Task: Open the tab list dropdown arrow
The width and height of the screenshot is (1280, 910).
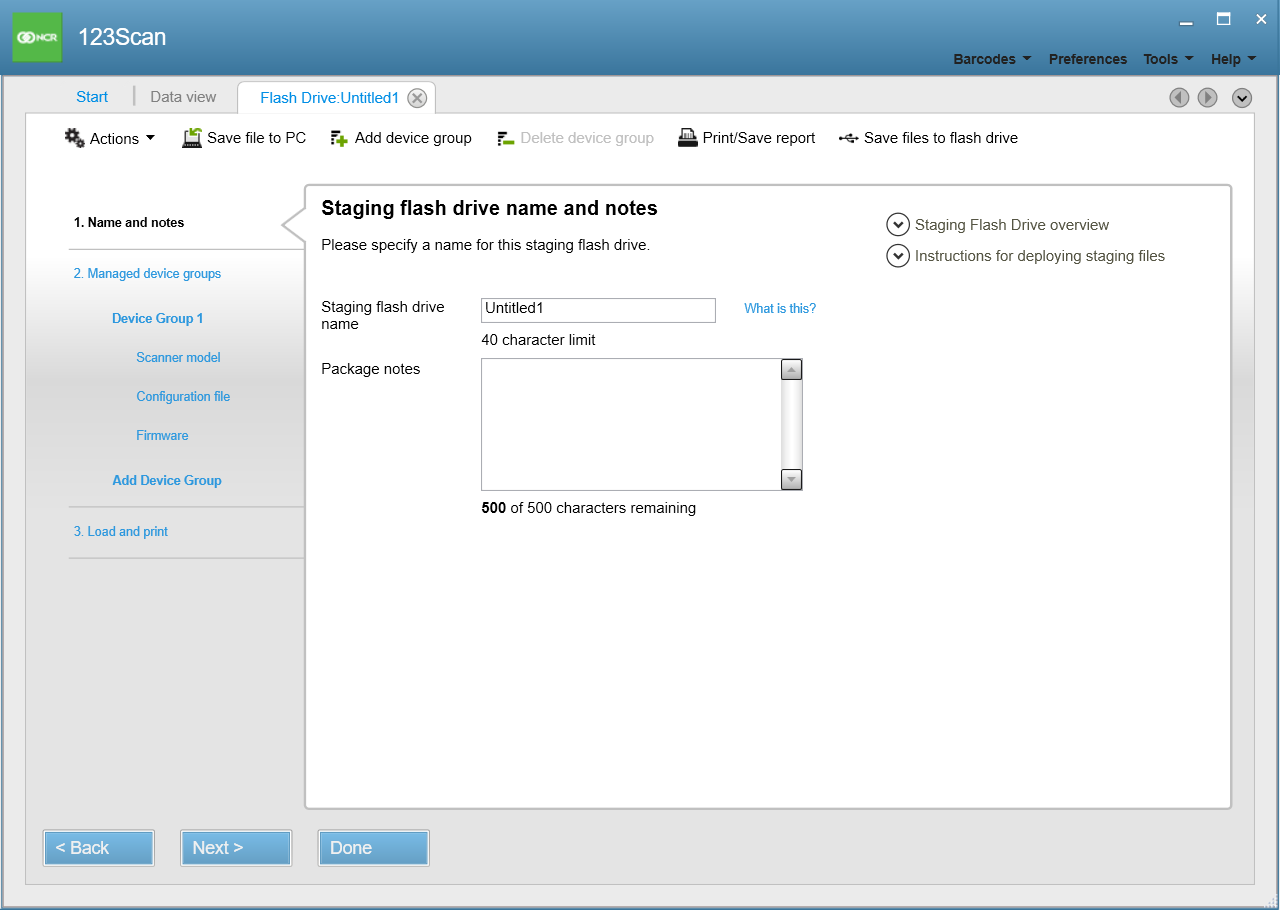Action: 1242,97
